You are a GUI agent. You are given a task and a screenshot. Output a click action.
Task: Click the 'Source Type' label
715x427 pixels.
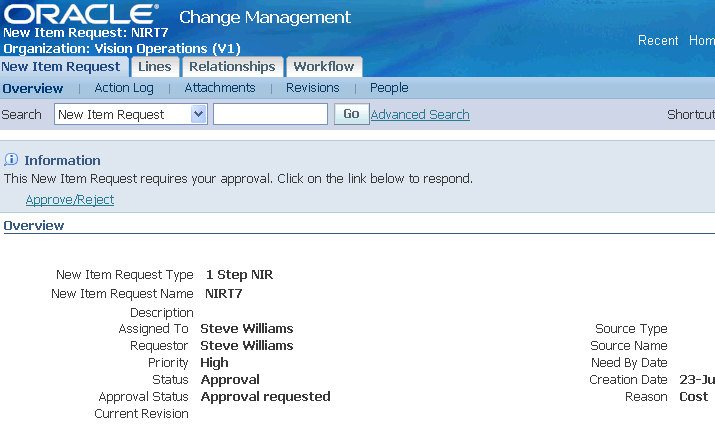pos(631,329)
